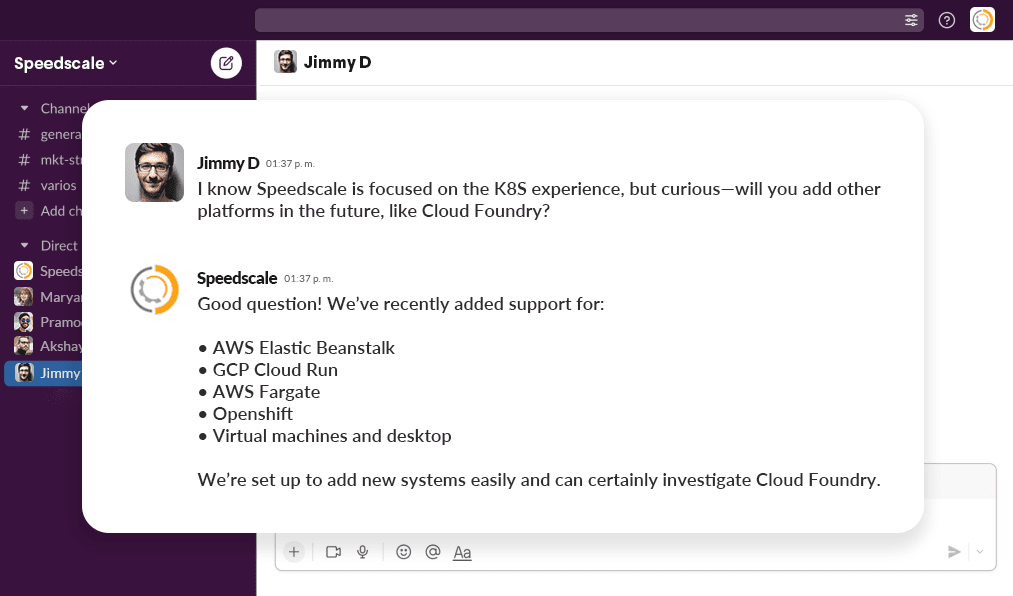Click the top search bar

click(x=589, y=21)
